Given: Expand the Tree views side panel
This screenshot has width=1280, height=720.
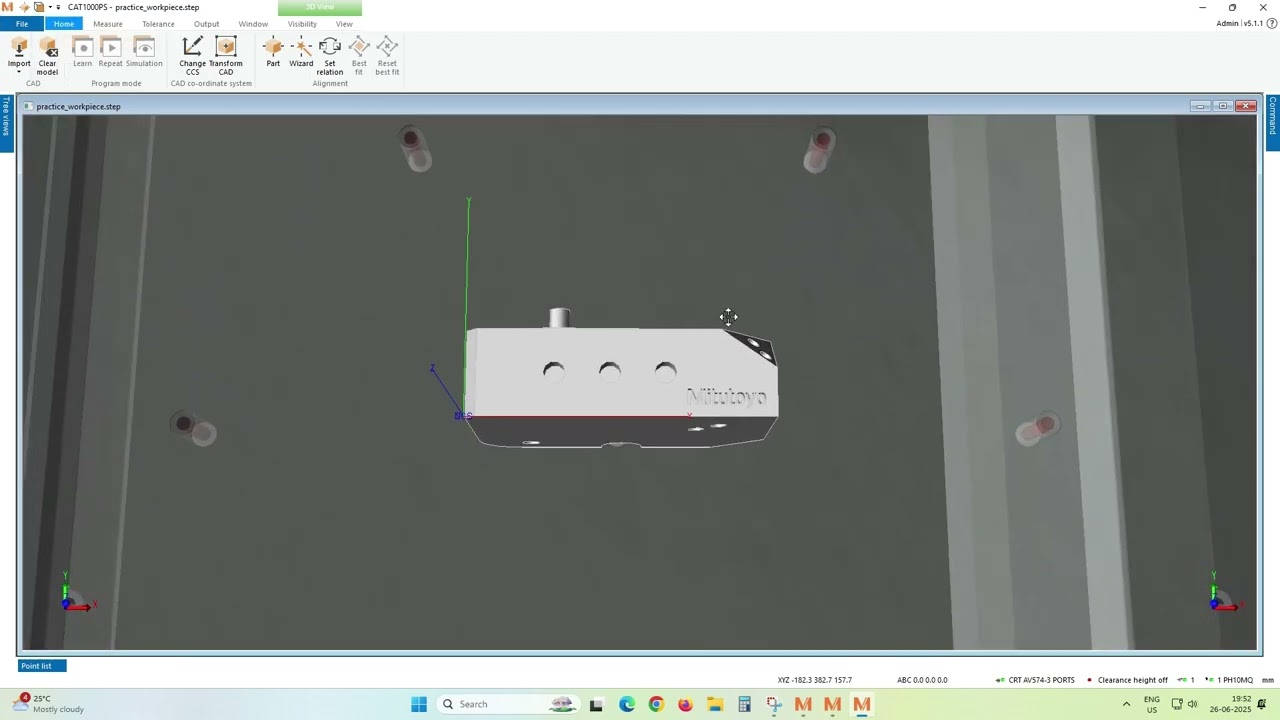Looking at the screenshot, I should coord(5,123).
